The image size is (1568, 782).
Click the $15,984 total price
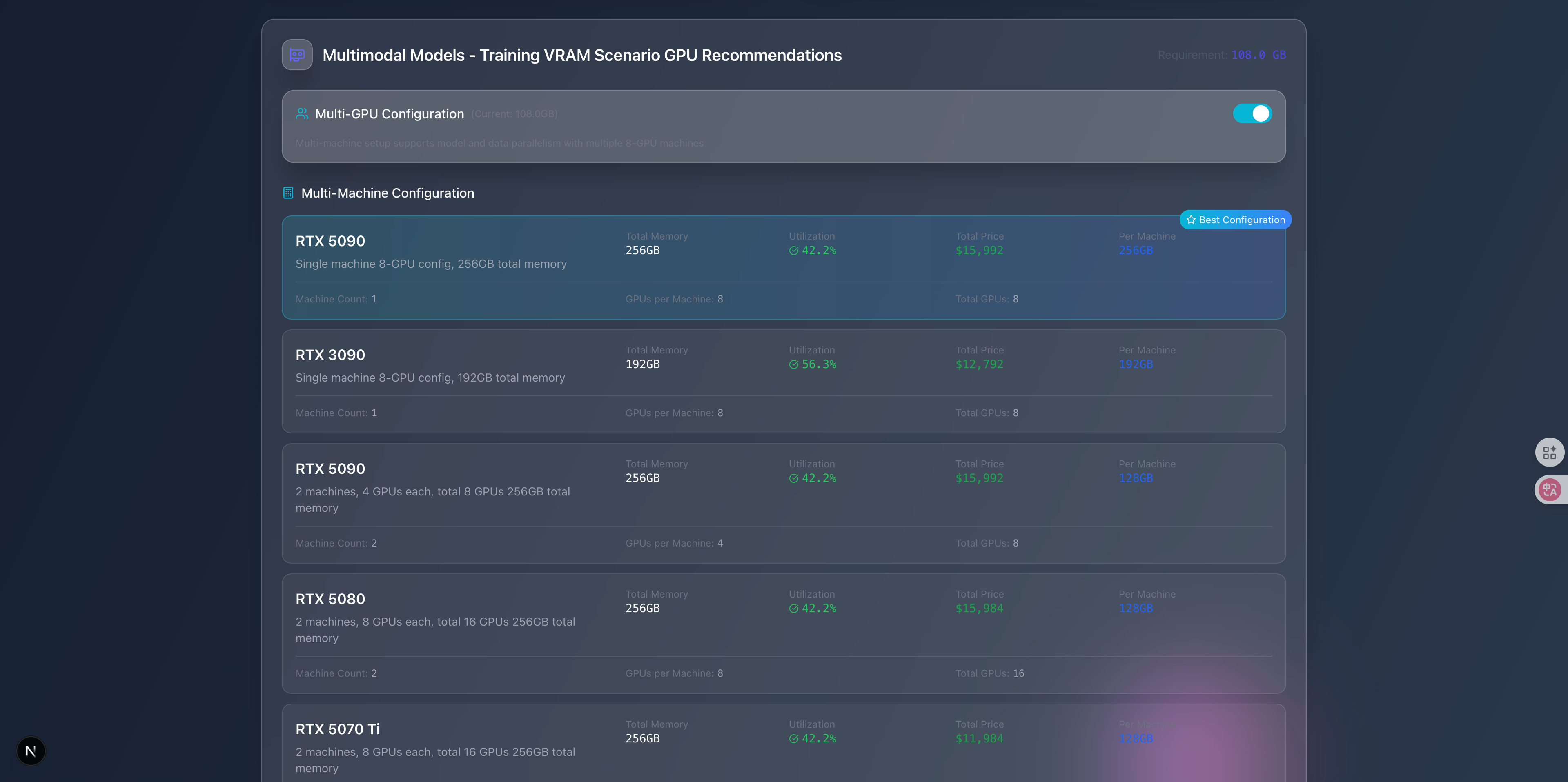point(980,608)
